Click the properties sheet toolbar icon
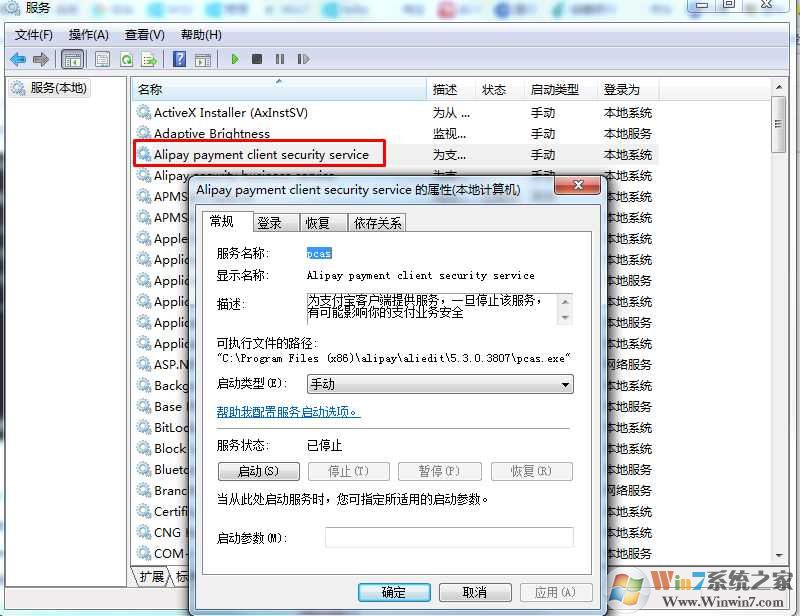The height and width of the screenshot is (616, 800). tap(103, 60)
